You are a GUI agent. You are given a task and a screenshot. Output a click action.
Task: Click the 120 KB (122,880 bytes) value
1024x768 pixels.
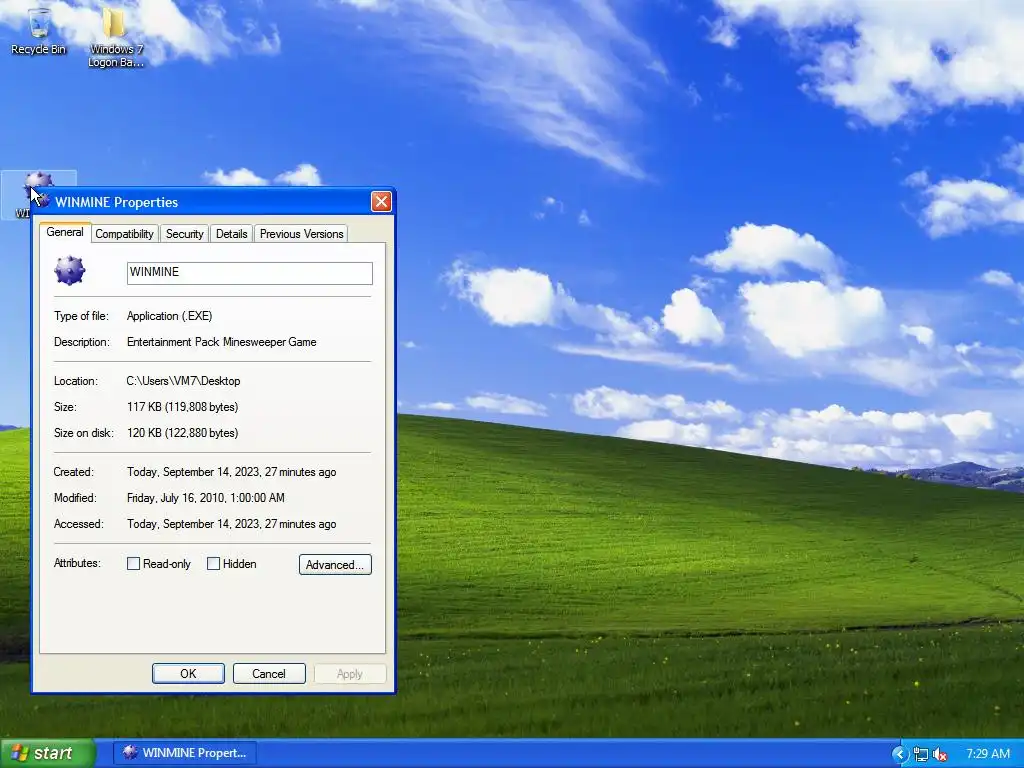pyautogui.click(x=182, y=433)
